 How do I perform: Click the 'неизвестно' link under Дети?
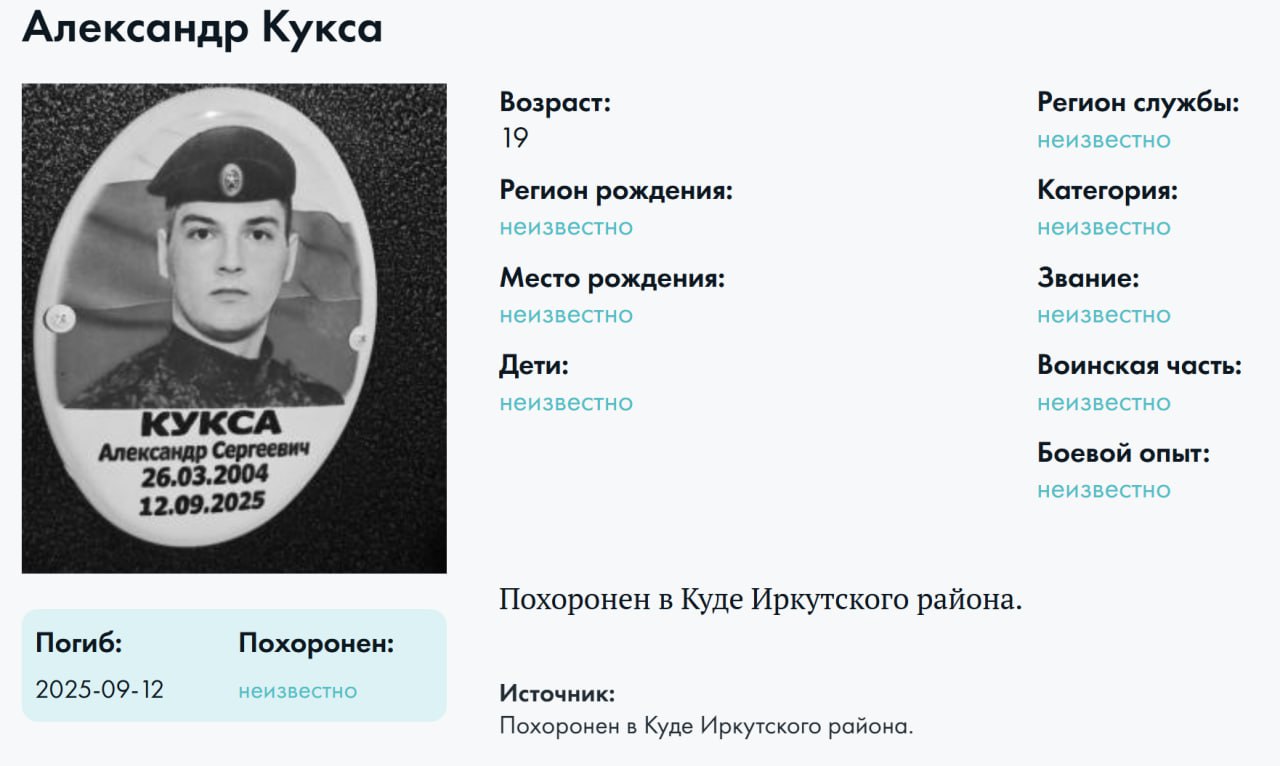click(x=566, y=403)
